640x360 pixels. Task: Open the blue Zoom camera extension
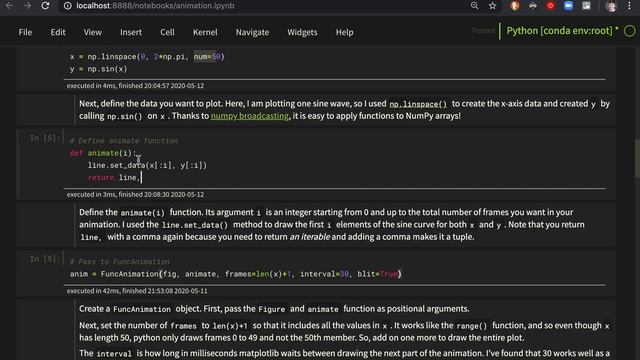568,6
